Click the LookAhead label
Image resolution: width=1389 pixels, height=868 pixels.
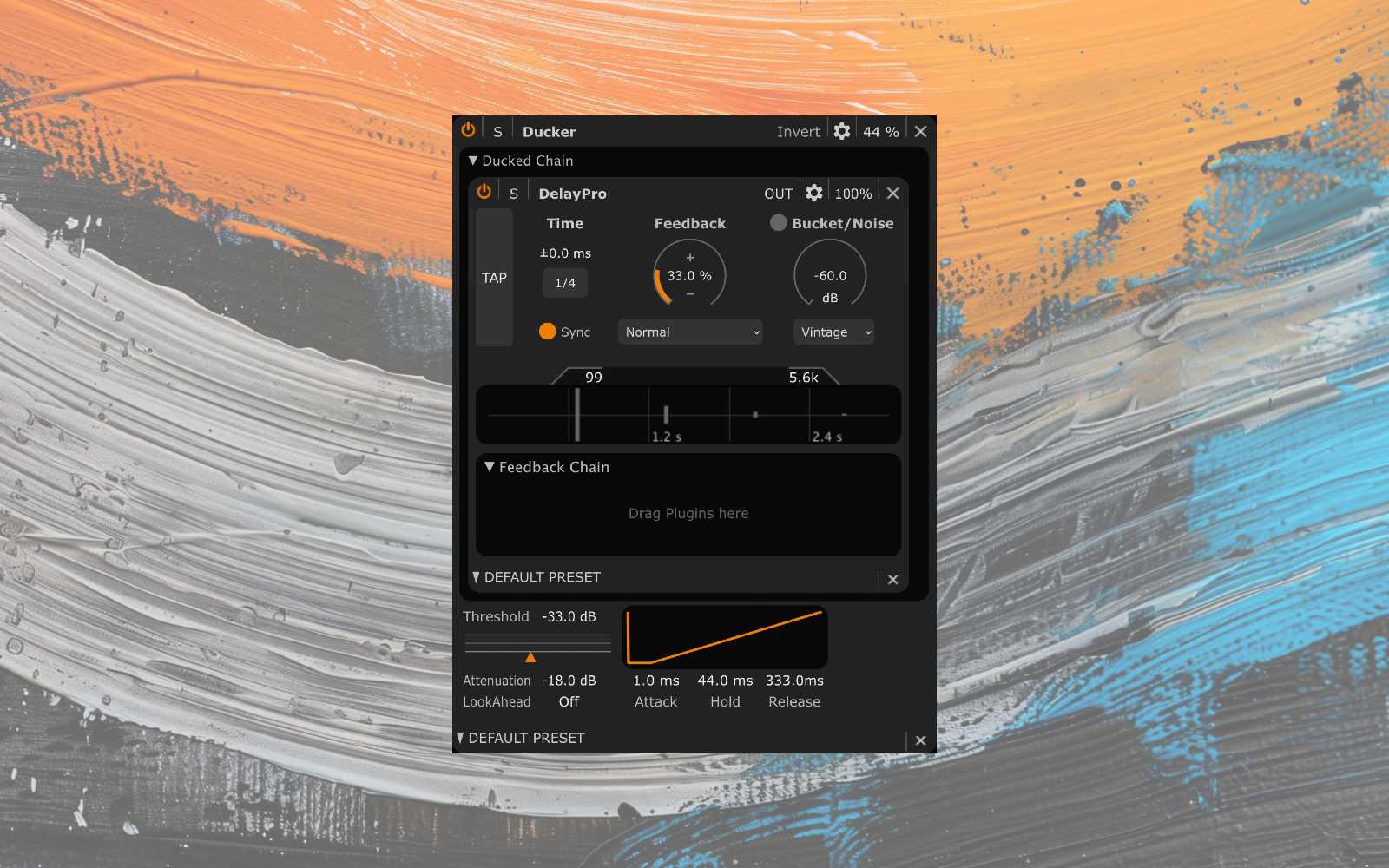pyautogui.click(x=497, y=701)
